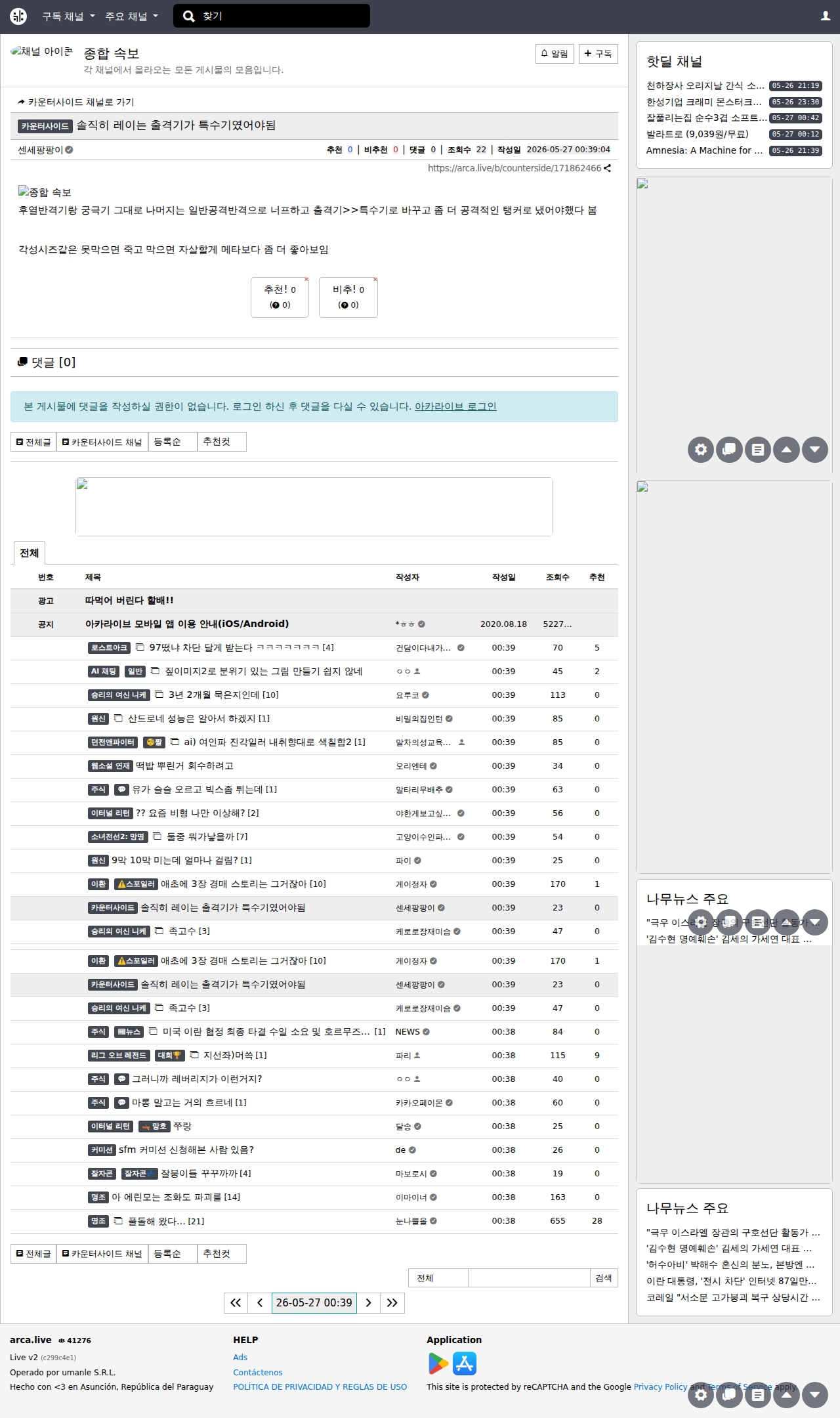840x1418 pixels.
Task: Open the 전체 search-scope dropdown
Action: (x=438, y=1278)
